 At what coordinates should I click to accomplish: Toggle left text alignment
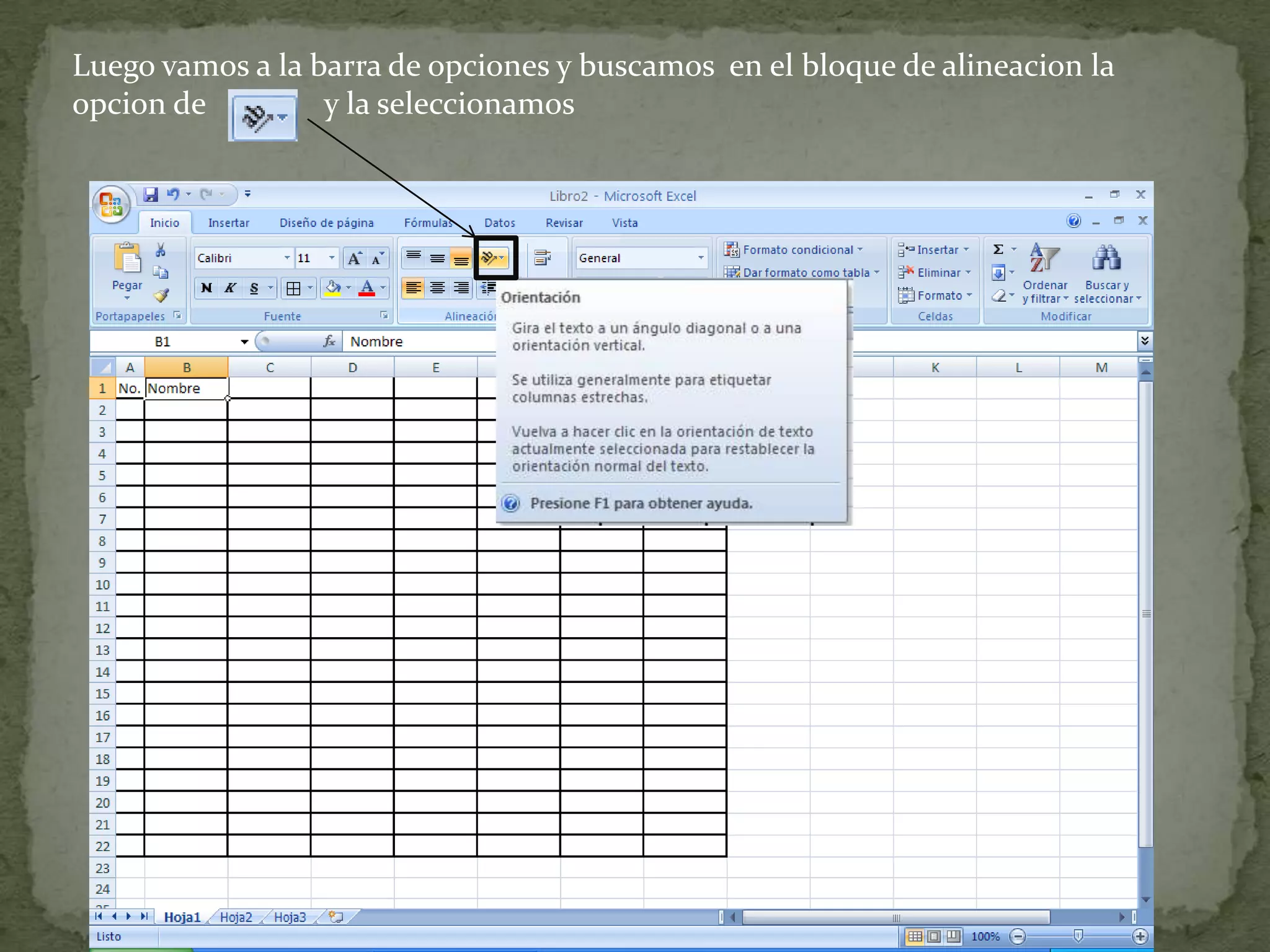coord(413,288)
